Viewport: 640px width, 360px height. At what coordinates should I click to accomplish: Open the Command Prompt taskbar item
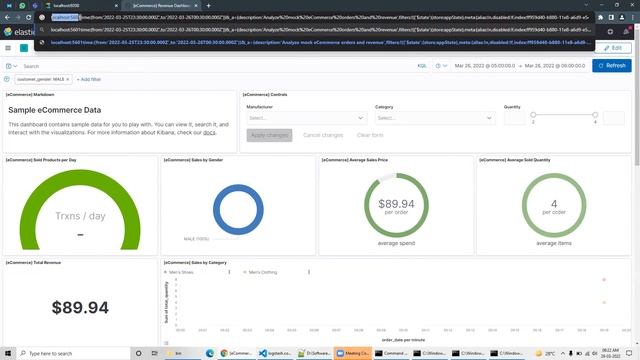coord(390,353)
